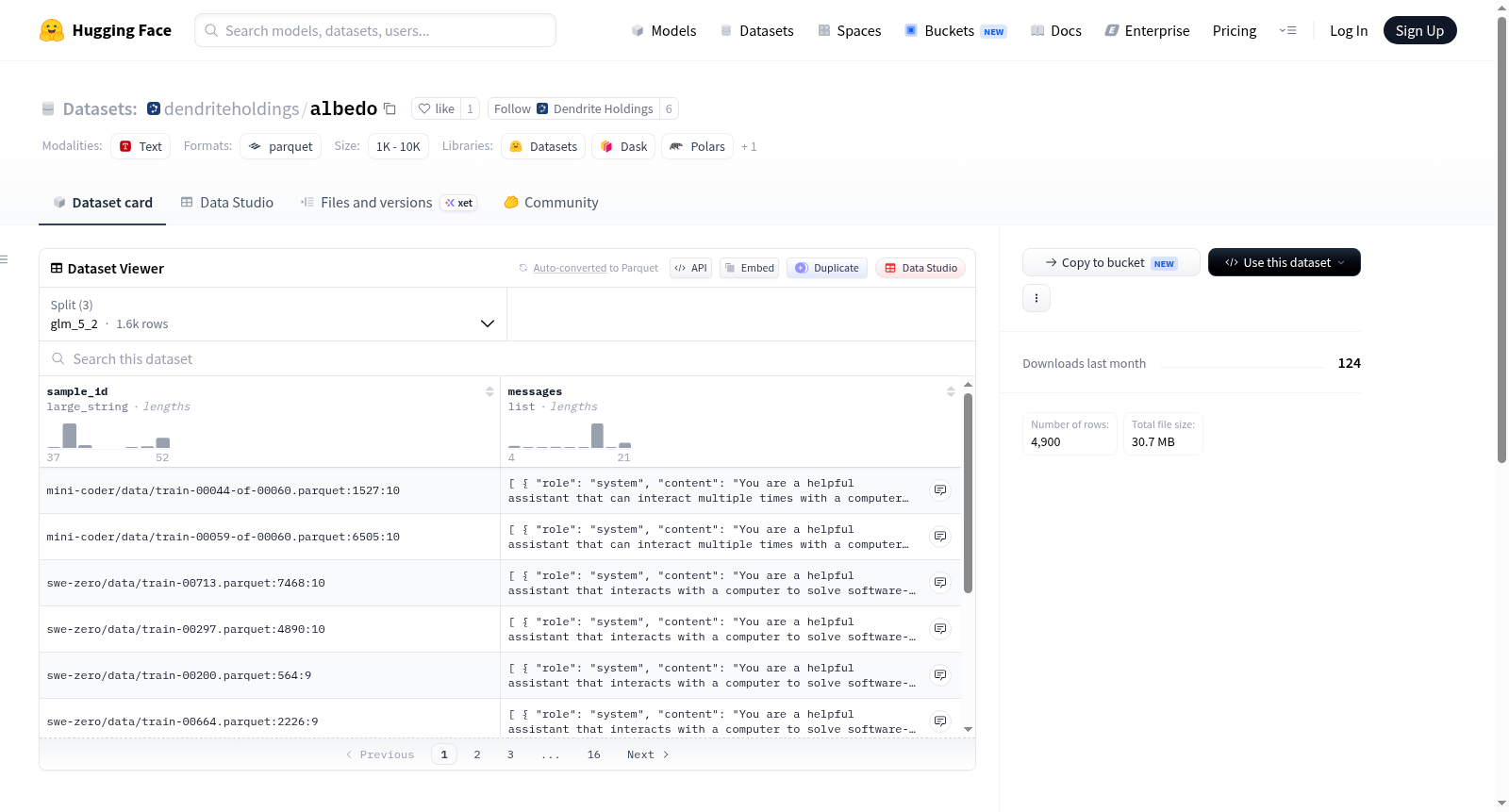
Task: Open the dendriteholdings owner link
Action: point(231,108)
